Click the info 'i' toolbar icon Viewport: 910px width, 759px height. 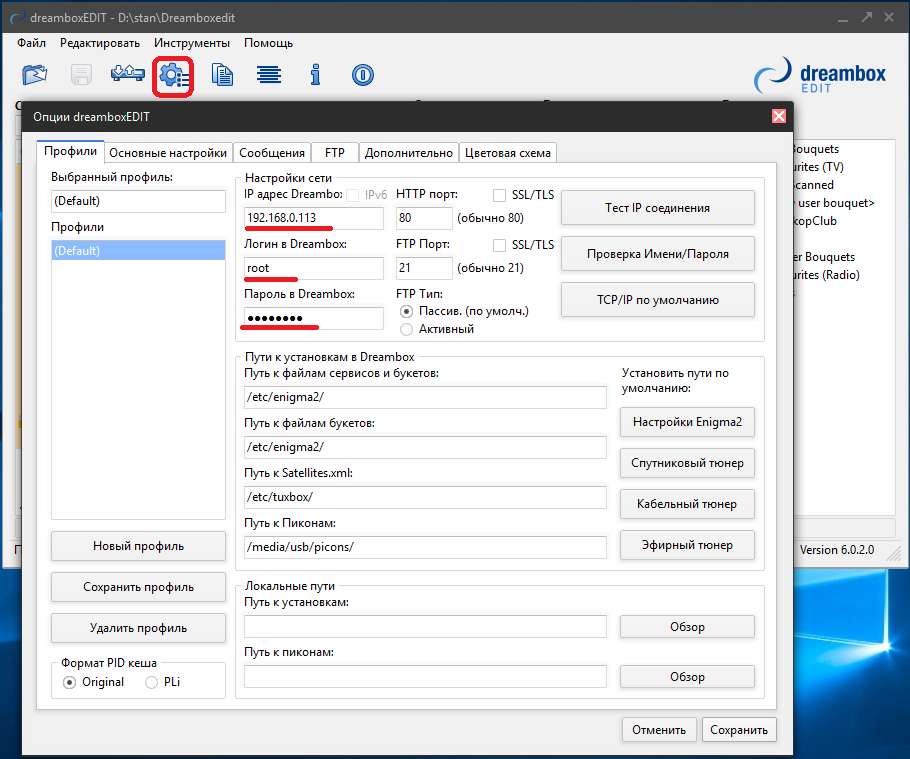(315, 75)
